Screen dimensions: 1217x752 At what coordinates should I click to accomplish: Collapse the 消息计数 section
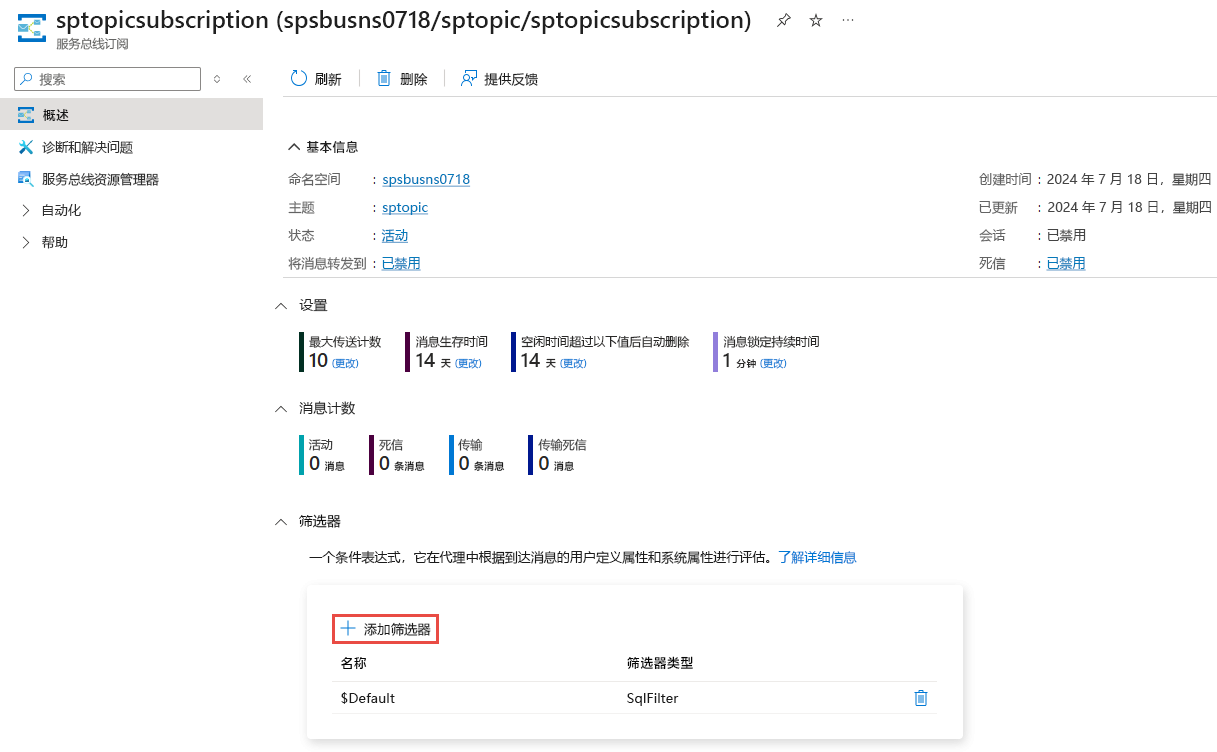tap(281, 408)
